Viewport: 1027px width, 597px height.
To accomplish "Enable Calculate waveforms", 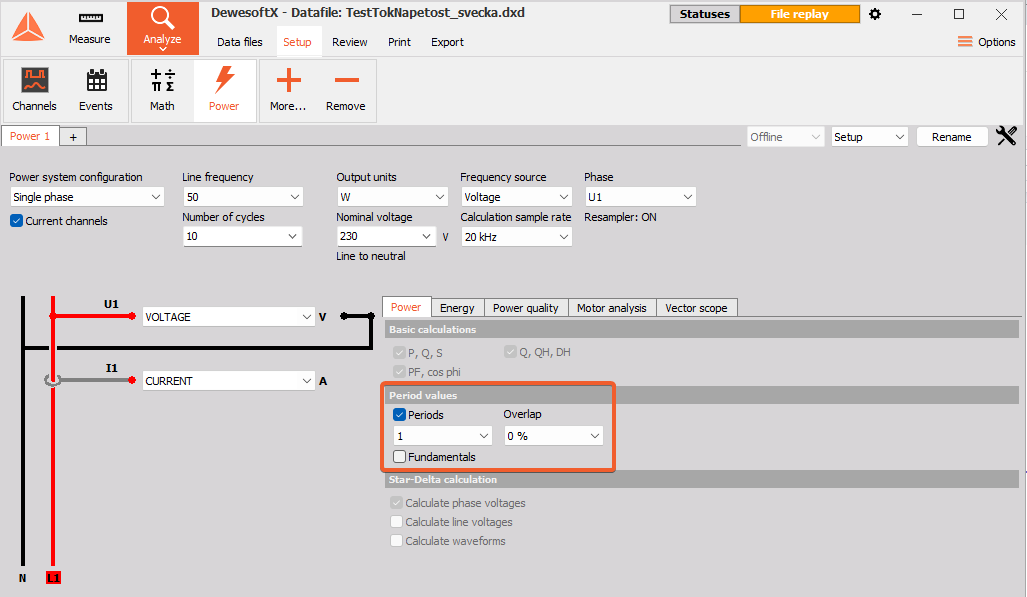I will pos(396,541).
